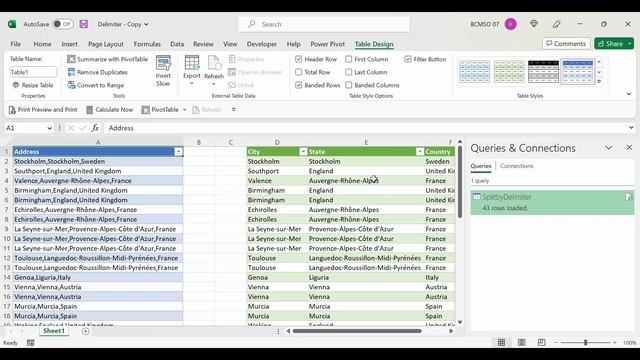Click the Comments button
Screen dimensions: 640x360
(566, 44)
